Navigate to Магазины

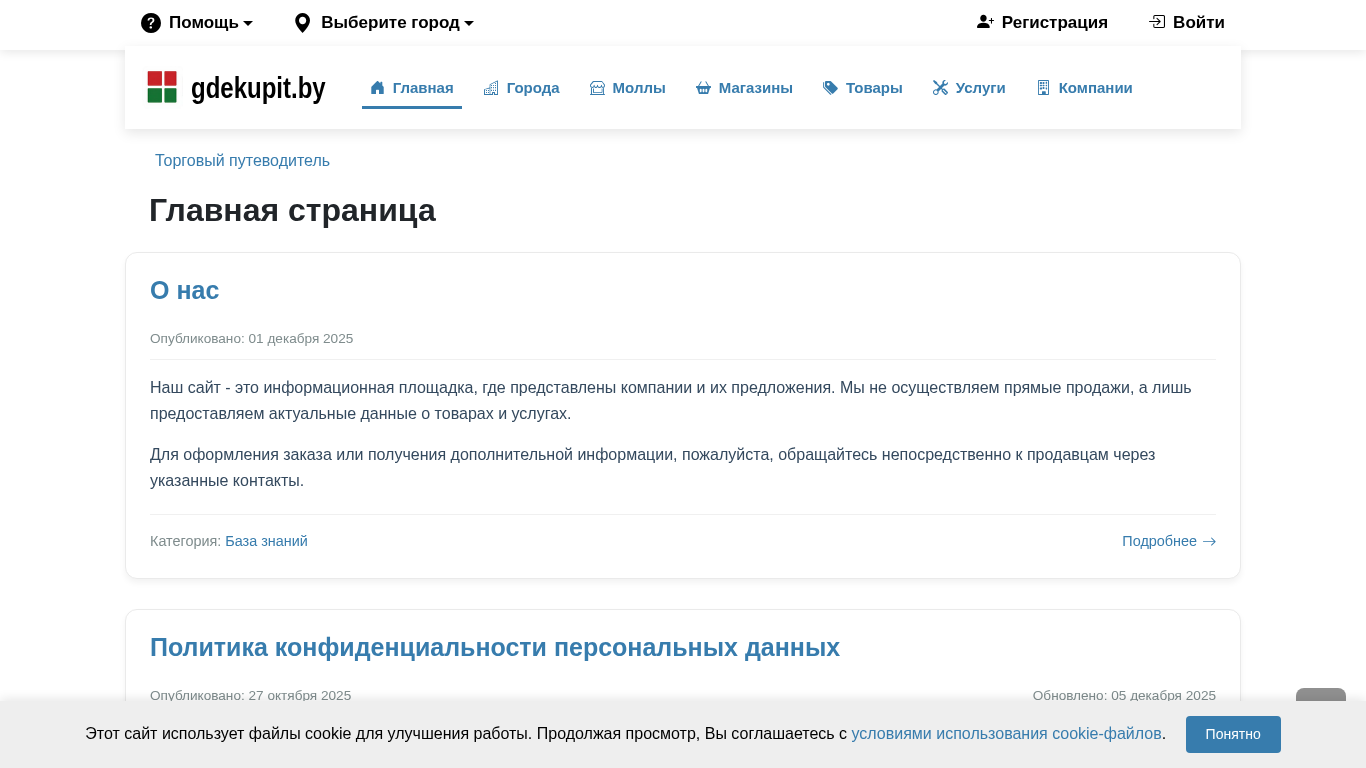tap(744, 88)
